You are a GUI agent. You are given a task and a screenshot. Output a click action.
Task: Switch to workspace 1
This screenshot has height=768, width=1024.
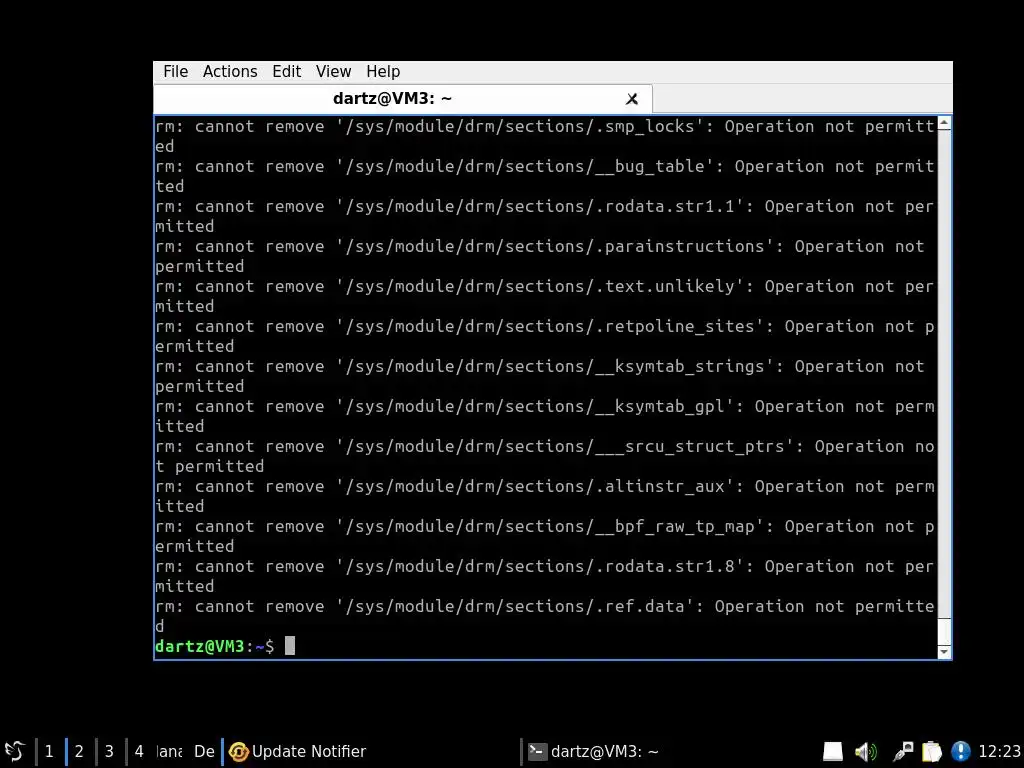(x=49, y=751)
